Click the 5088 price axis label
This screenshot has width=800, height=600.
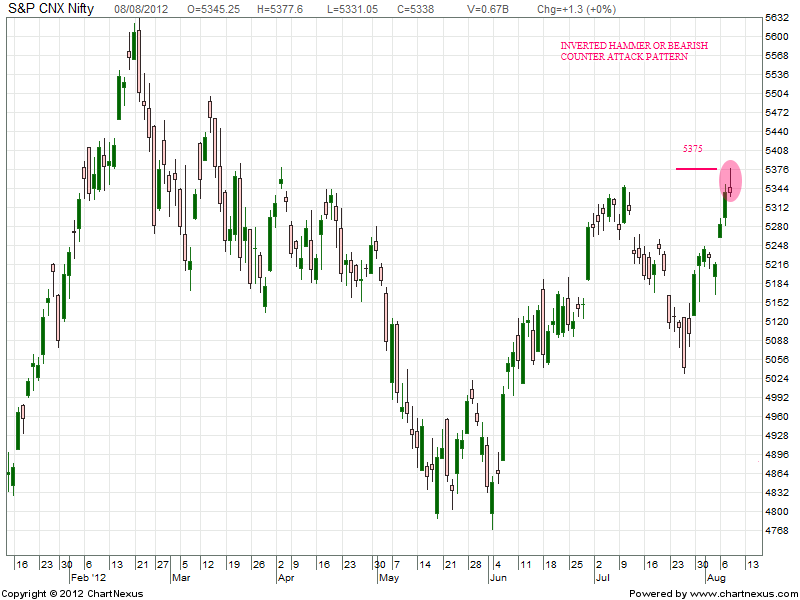pos(777,340)
